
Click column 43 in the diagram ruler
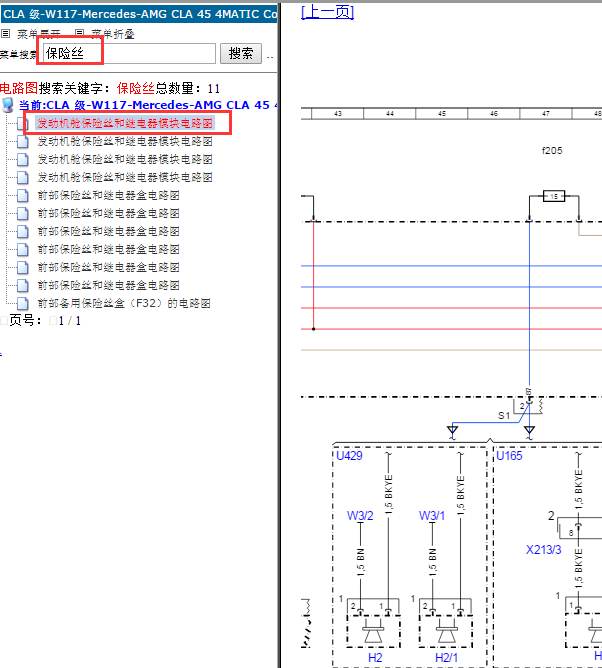pyautogui.click(x=337, y=114)
